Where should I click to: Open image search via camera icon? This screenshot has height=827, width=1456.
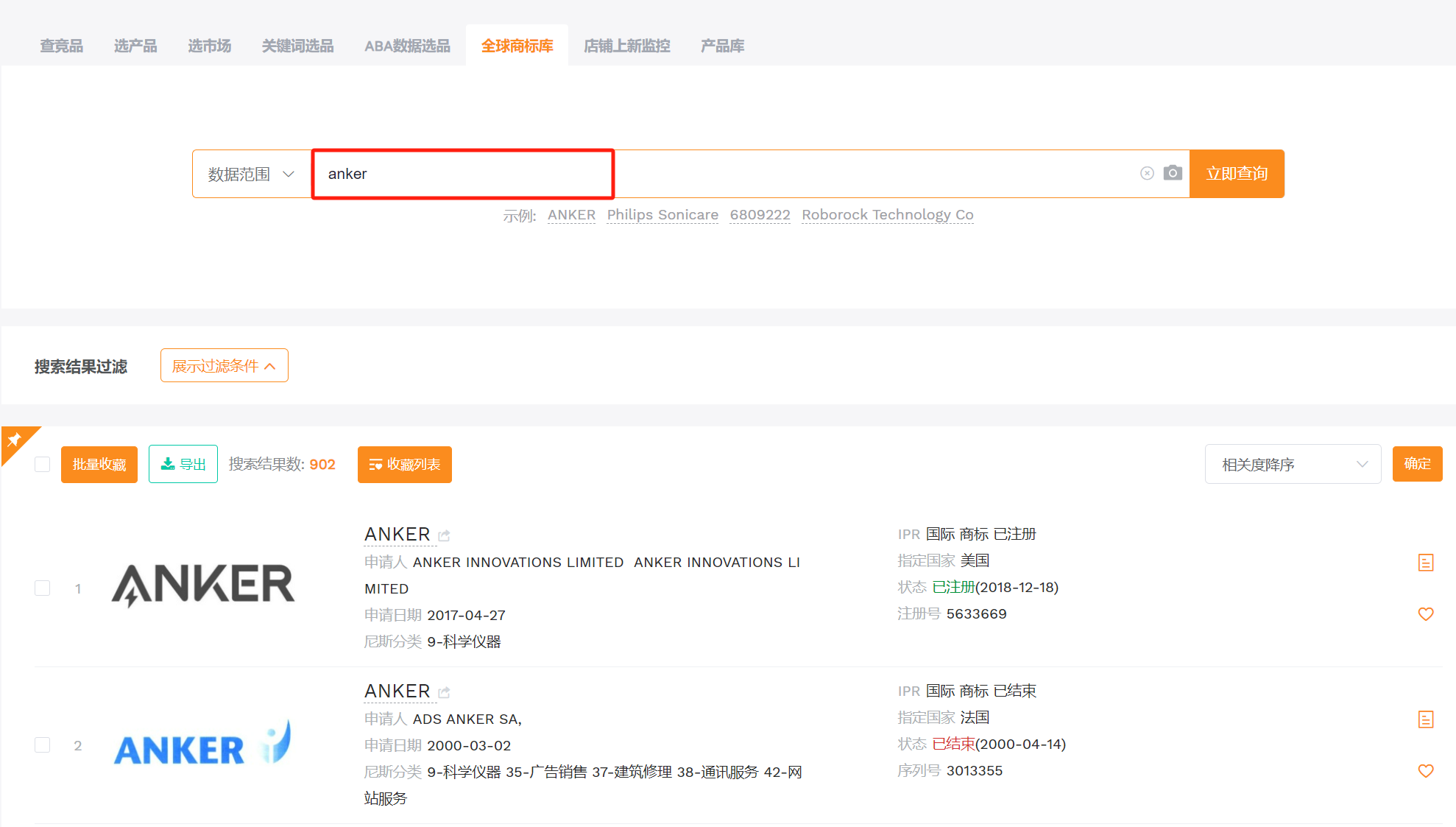[x=1173, y=173]
